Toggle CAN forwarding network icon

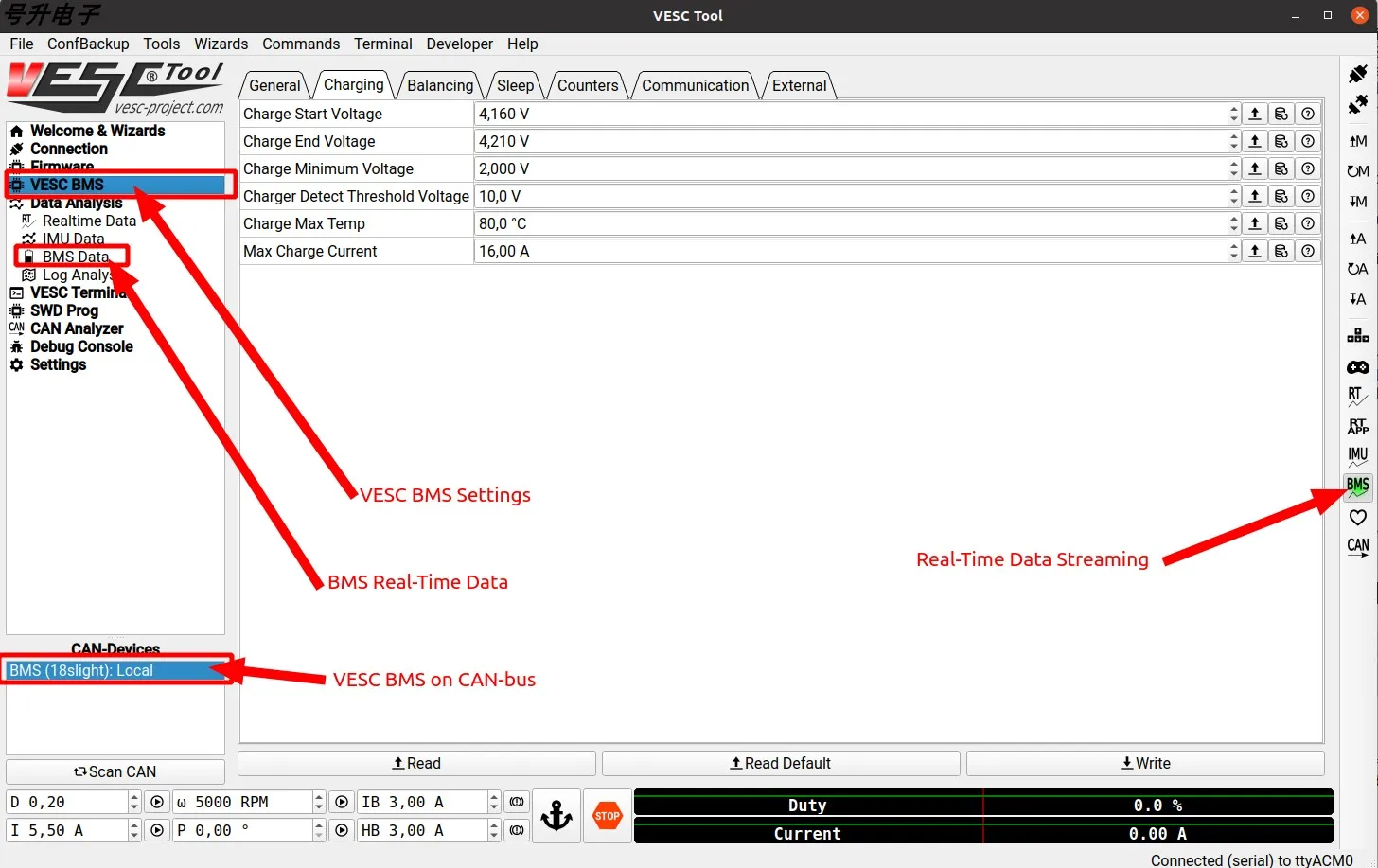1358,336
